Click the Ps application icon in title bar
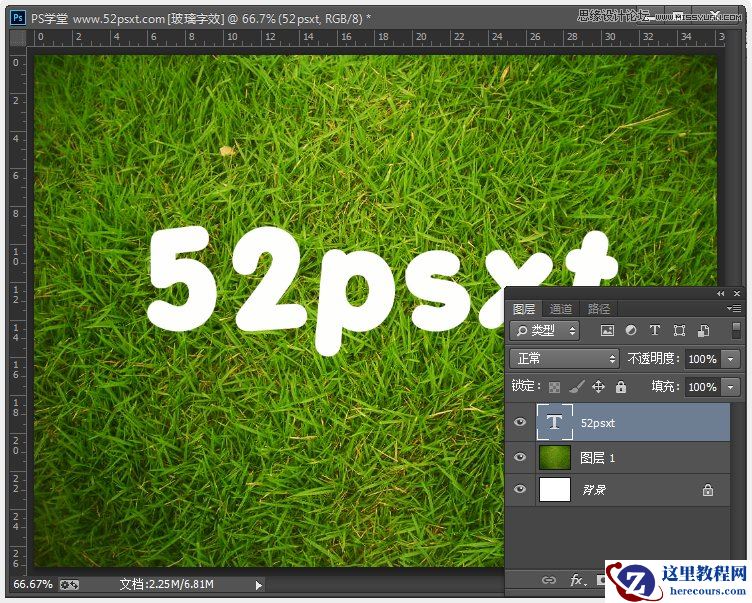 click(18, 18)
